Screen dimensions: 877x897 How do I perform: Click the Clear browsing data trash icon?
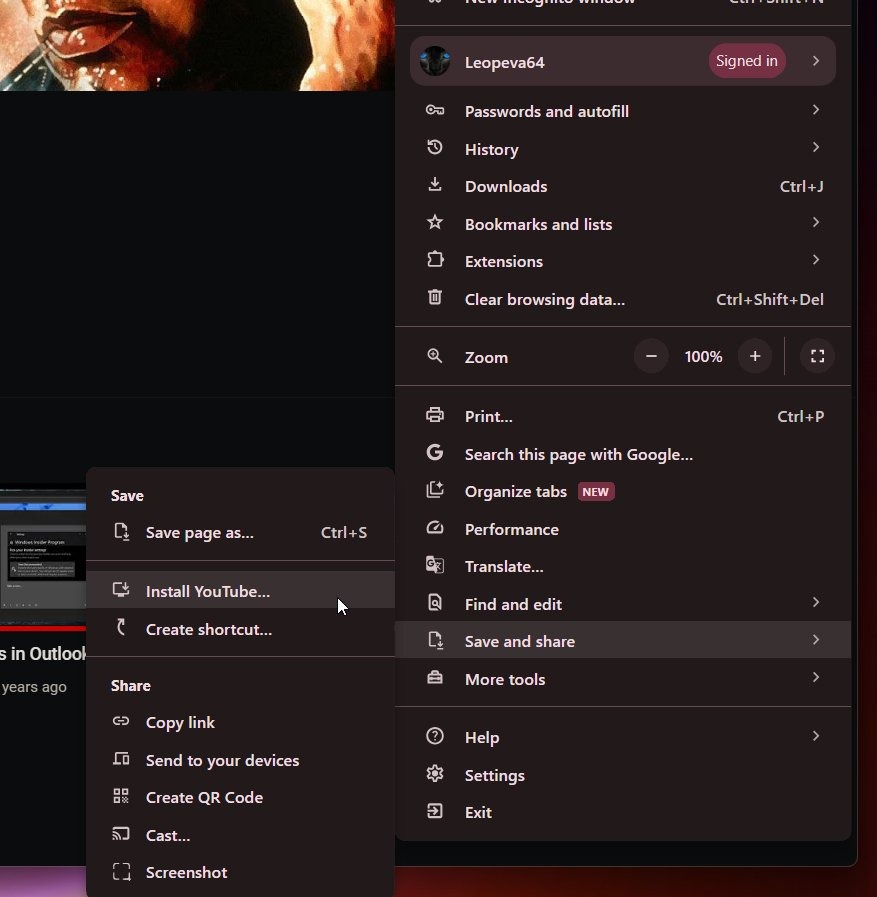point(435,297)
